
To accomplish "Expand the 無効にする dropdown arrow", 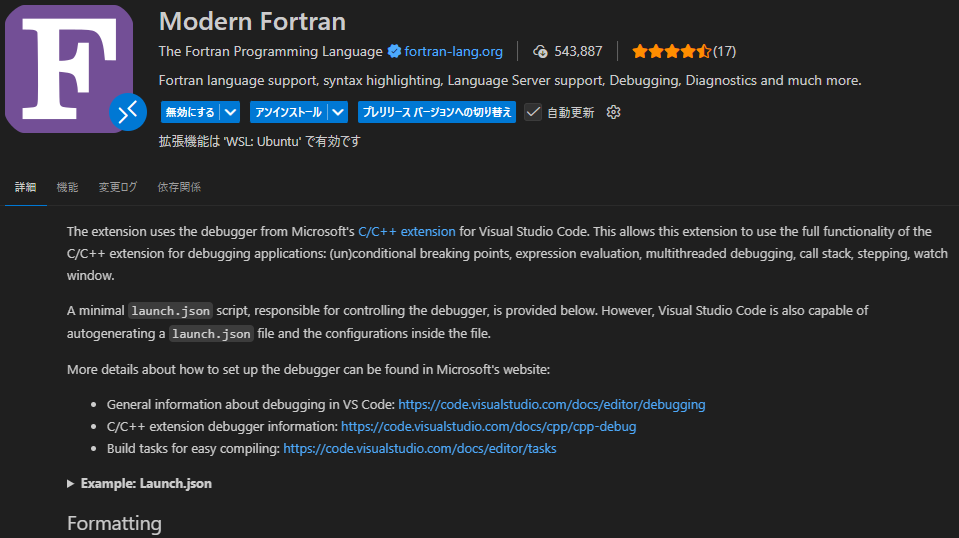I will coord(231,112).
